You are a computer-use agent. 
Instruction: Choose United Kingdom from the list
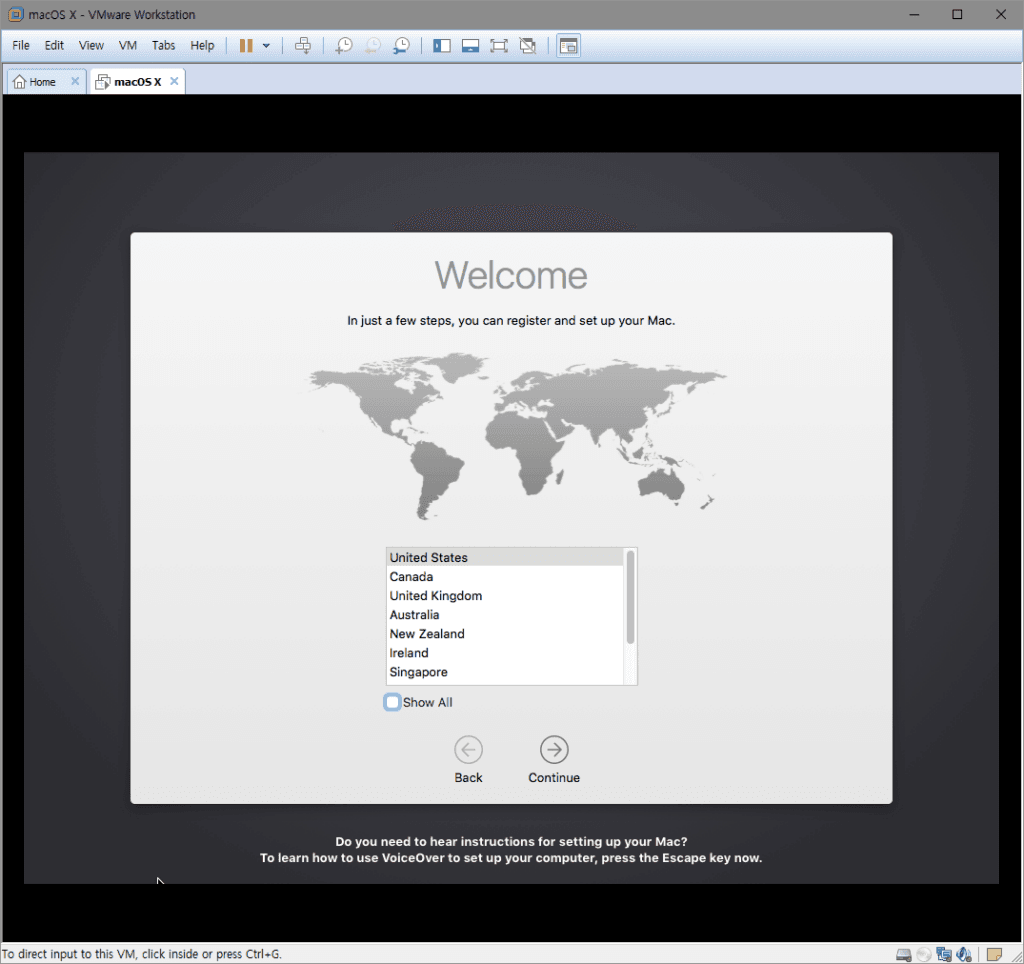[505, 596]
